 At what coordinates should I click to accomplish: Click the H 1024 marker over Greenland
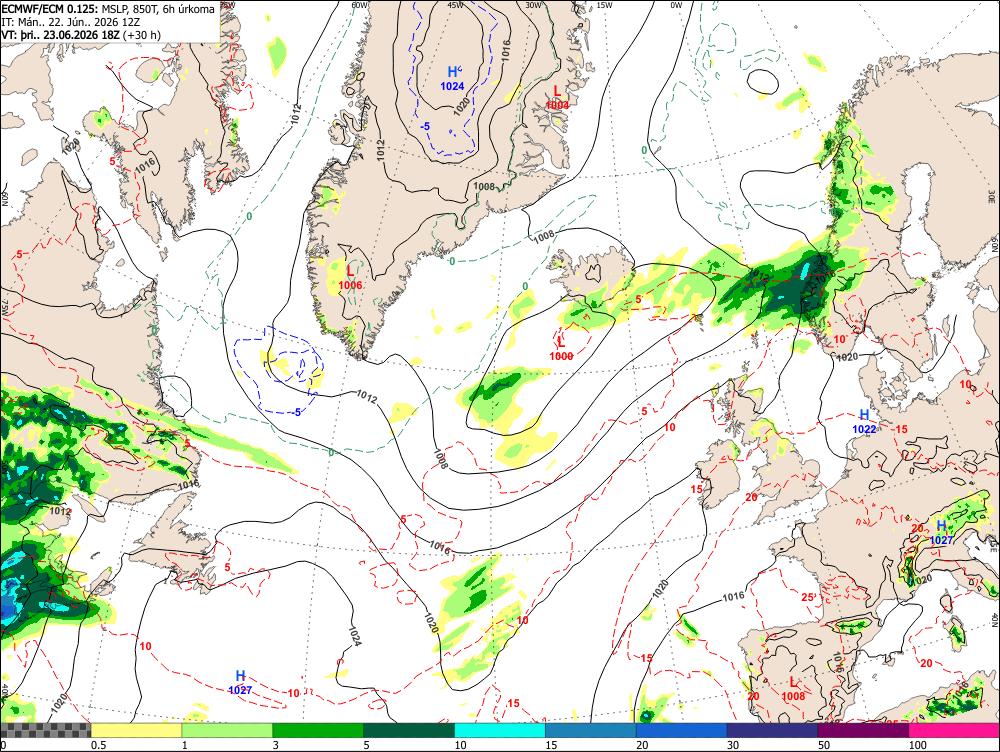(453, 78)
